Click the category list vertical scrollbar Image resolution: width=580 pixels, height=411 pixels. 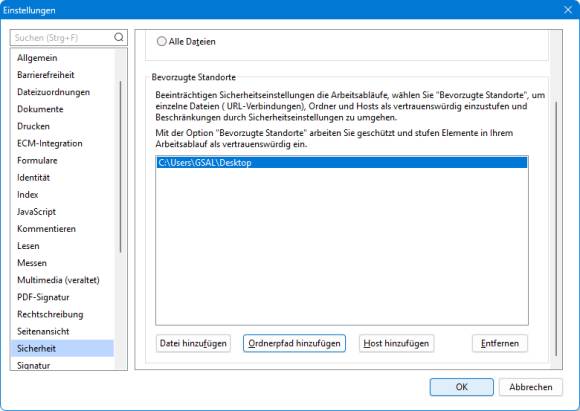point(120,167)
